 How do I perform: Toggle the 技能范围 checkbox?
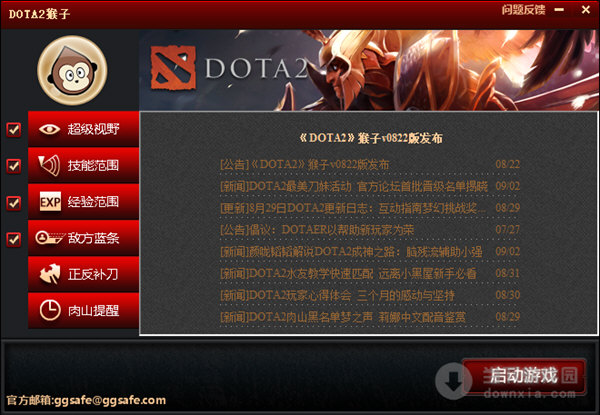pyautogui.click(x=14, y=166)
